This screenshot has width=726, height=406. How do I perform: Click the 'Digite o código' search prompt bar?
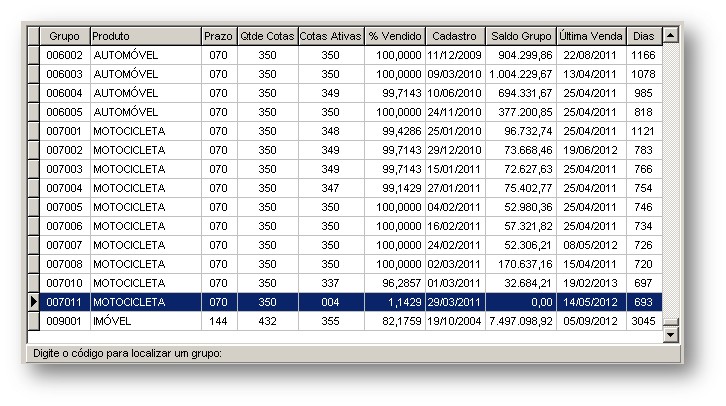pos(353,354)
